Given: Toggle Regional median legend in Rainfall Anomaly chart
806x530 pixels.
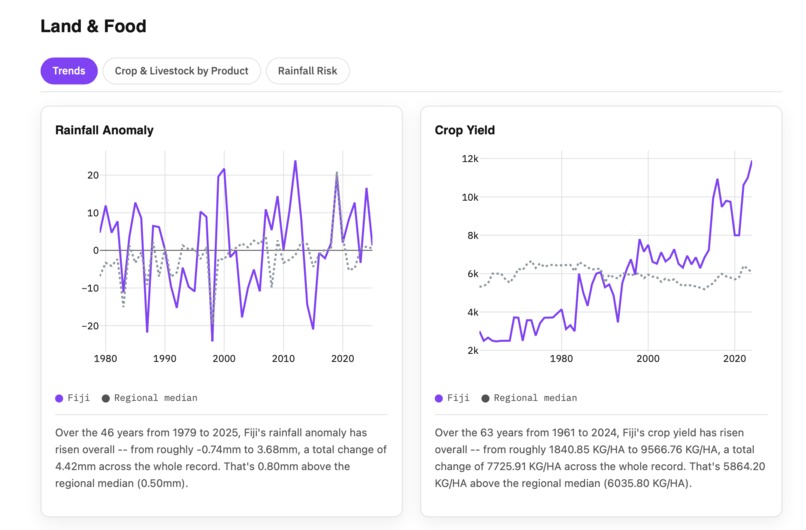Looking at the screenshot, I should pos(150,398).
